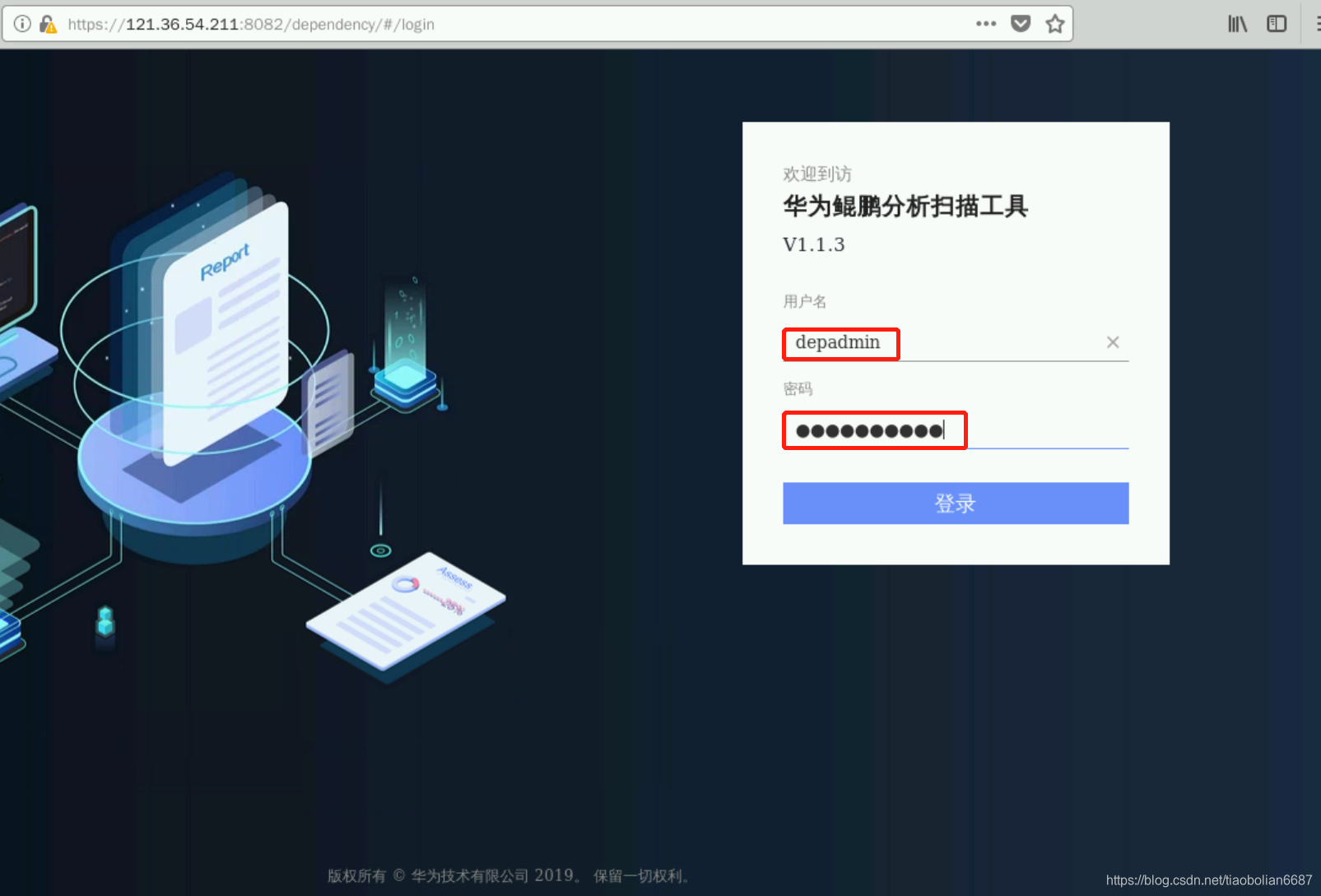The width and height of the screenshot is (1321, 896).
Task: Click the 密码 label
Action: click(x=798, y=388)
